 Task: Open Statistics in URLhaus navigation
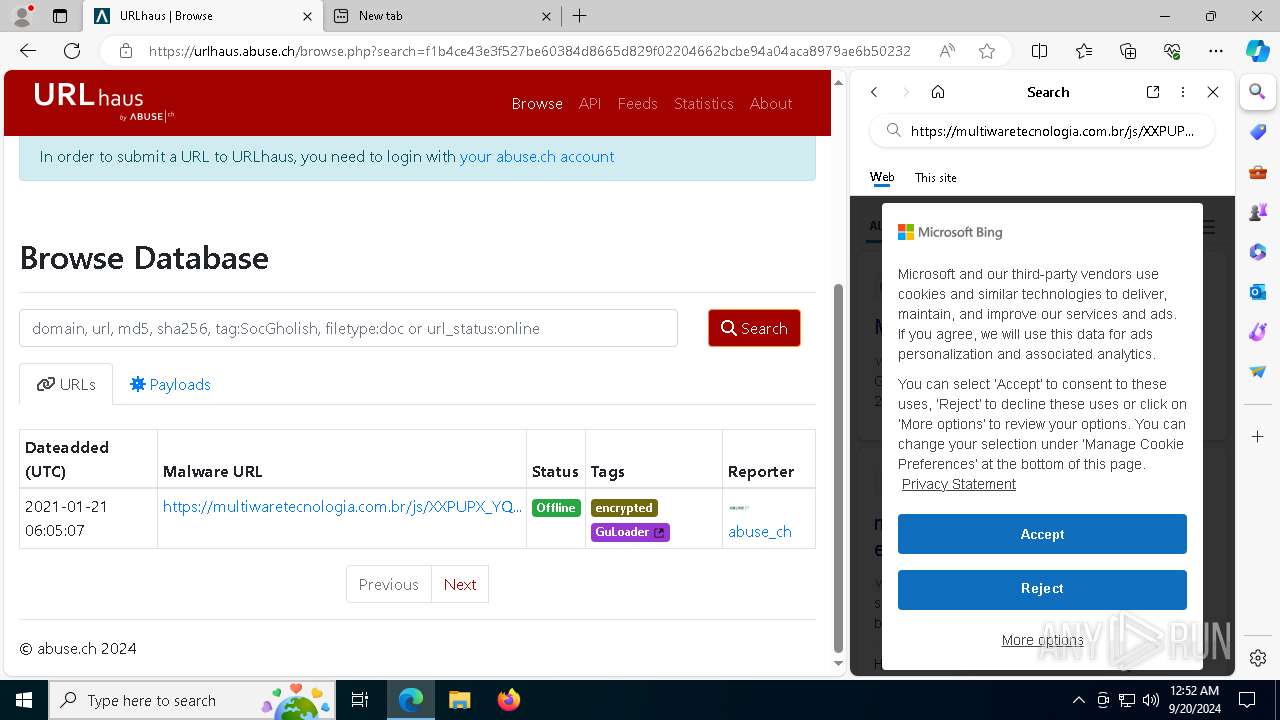(703, 103)
